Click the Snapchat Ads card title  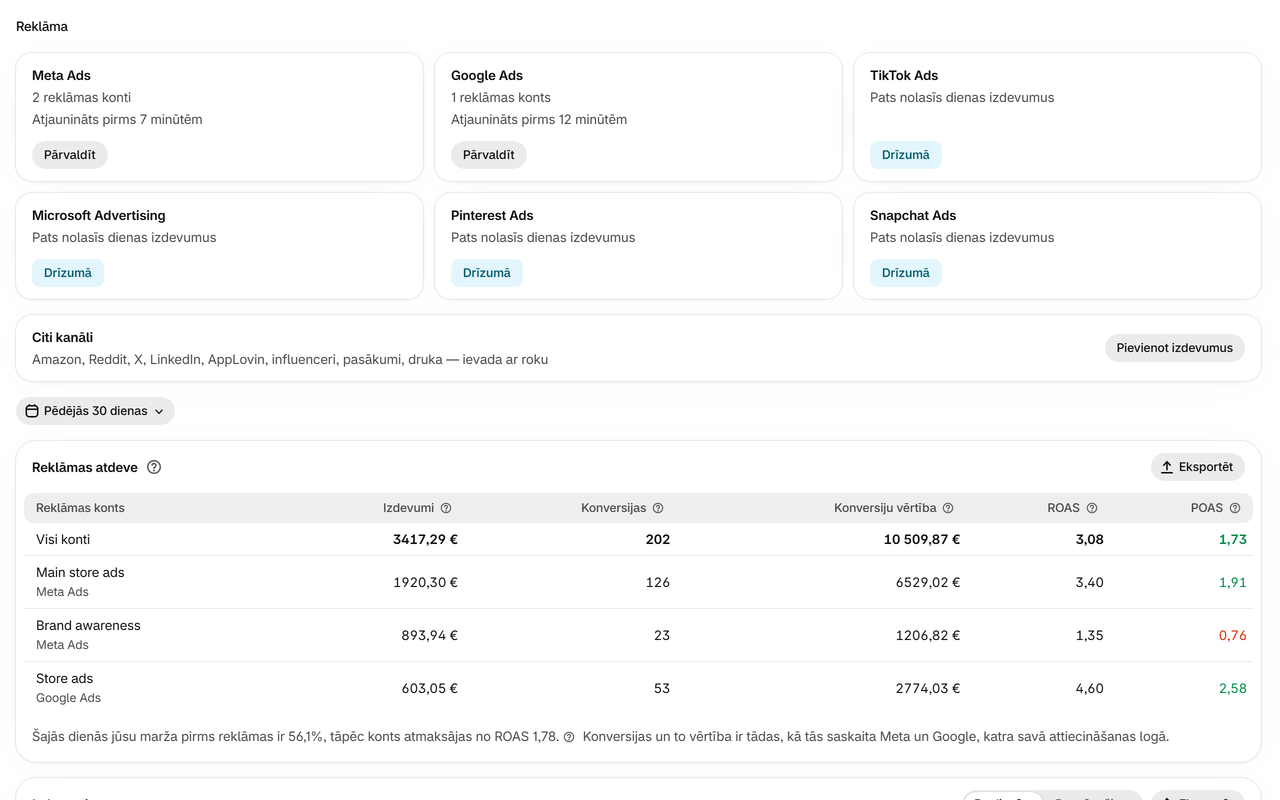(x=913, y=216)
